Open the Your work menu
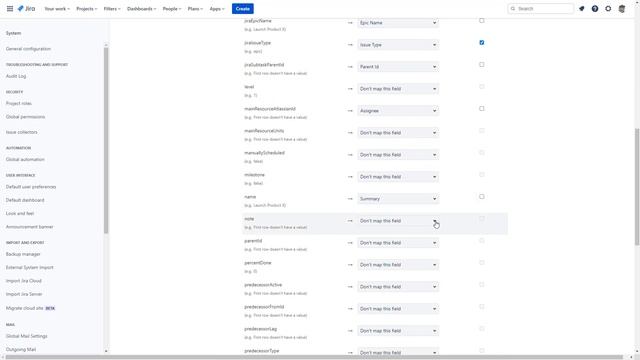 point(57,9)
